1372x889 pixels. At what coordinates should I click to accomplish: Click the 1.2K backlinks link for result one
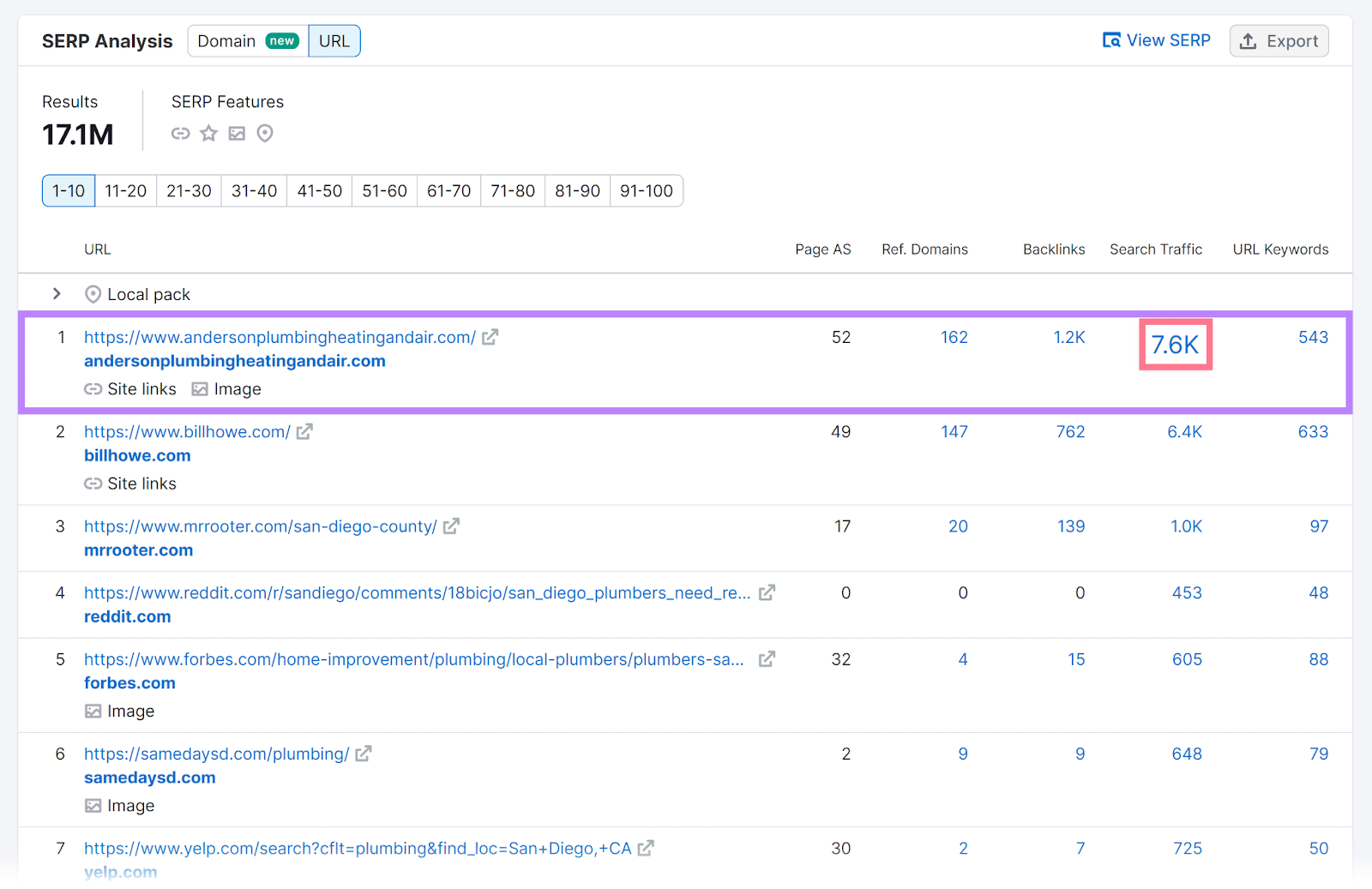tap(1069, 337)
